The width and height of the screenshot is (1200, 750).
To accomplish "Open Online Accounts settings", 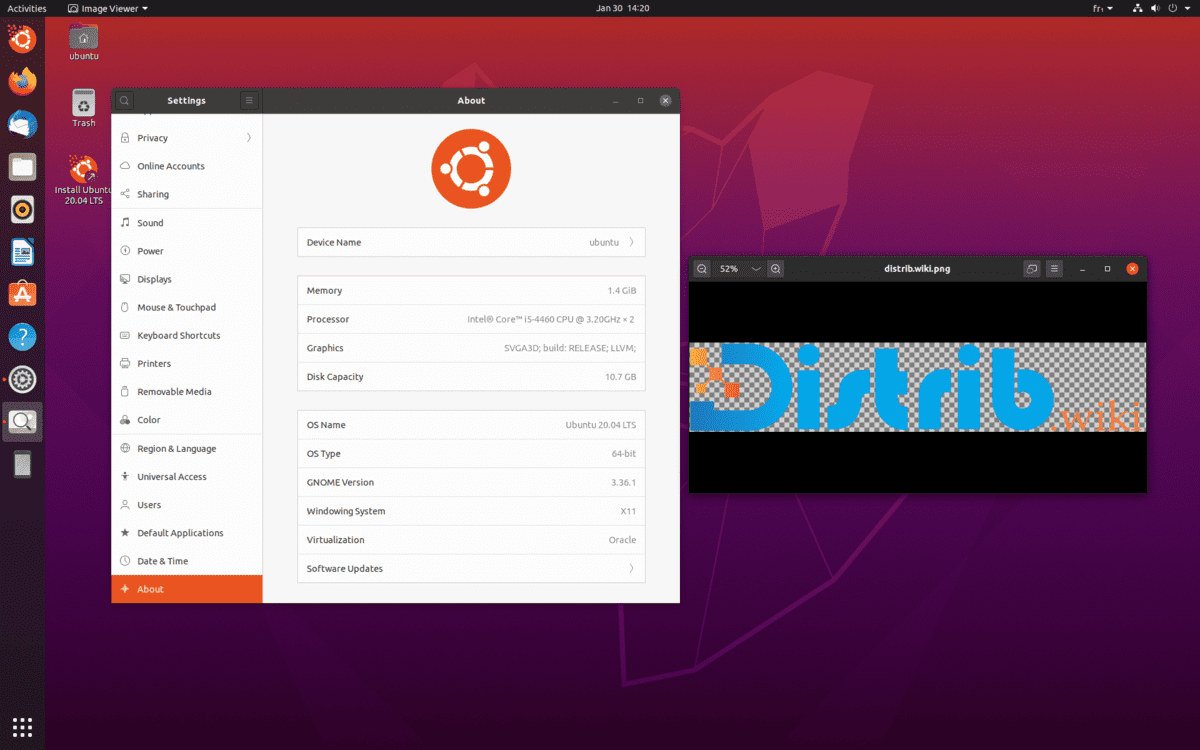I will point(187,166).
